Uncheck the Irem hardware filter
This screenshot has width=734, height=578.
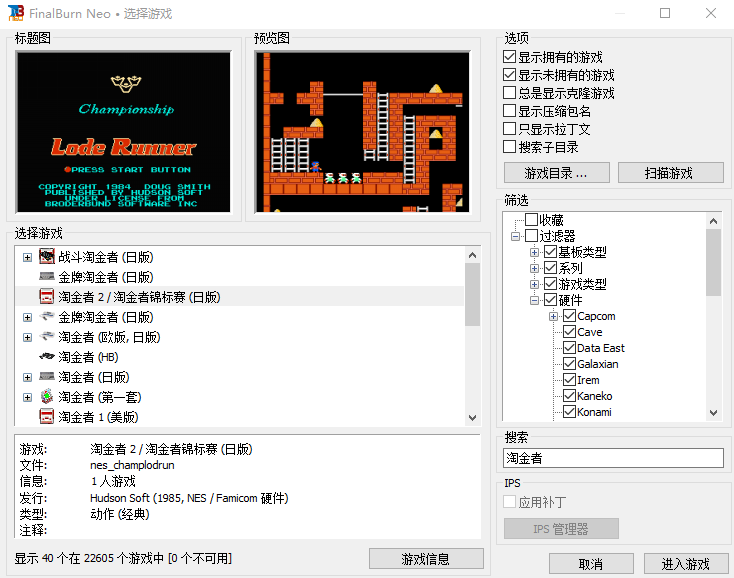569,380
